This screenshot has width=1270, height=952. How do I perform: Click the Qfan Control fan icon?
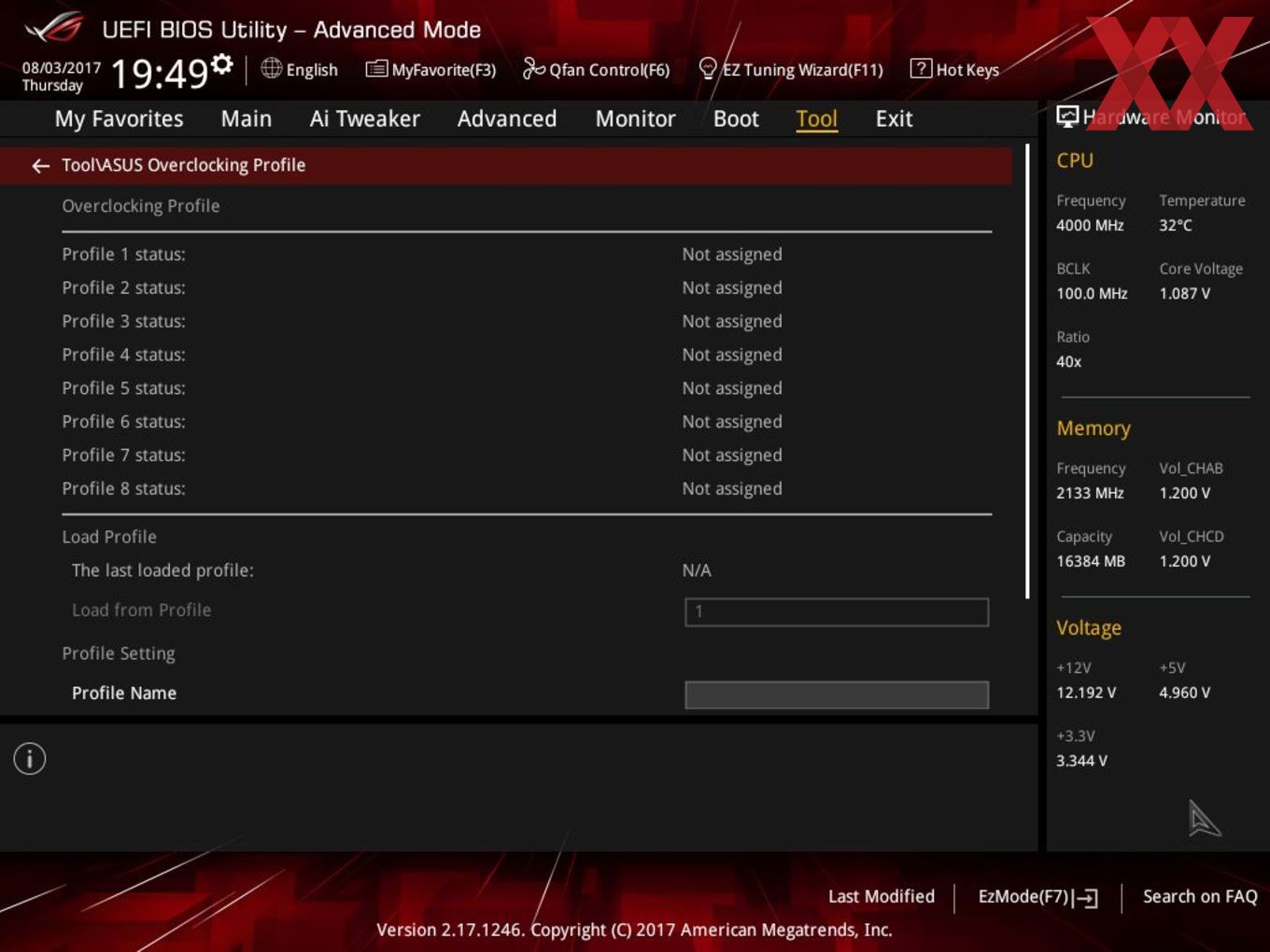[533, 68]
